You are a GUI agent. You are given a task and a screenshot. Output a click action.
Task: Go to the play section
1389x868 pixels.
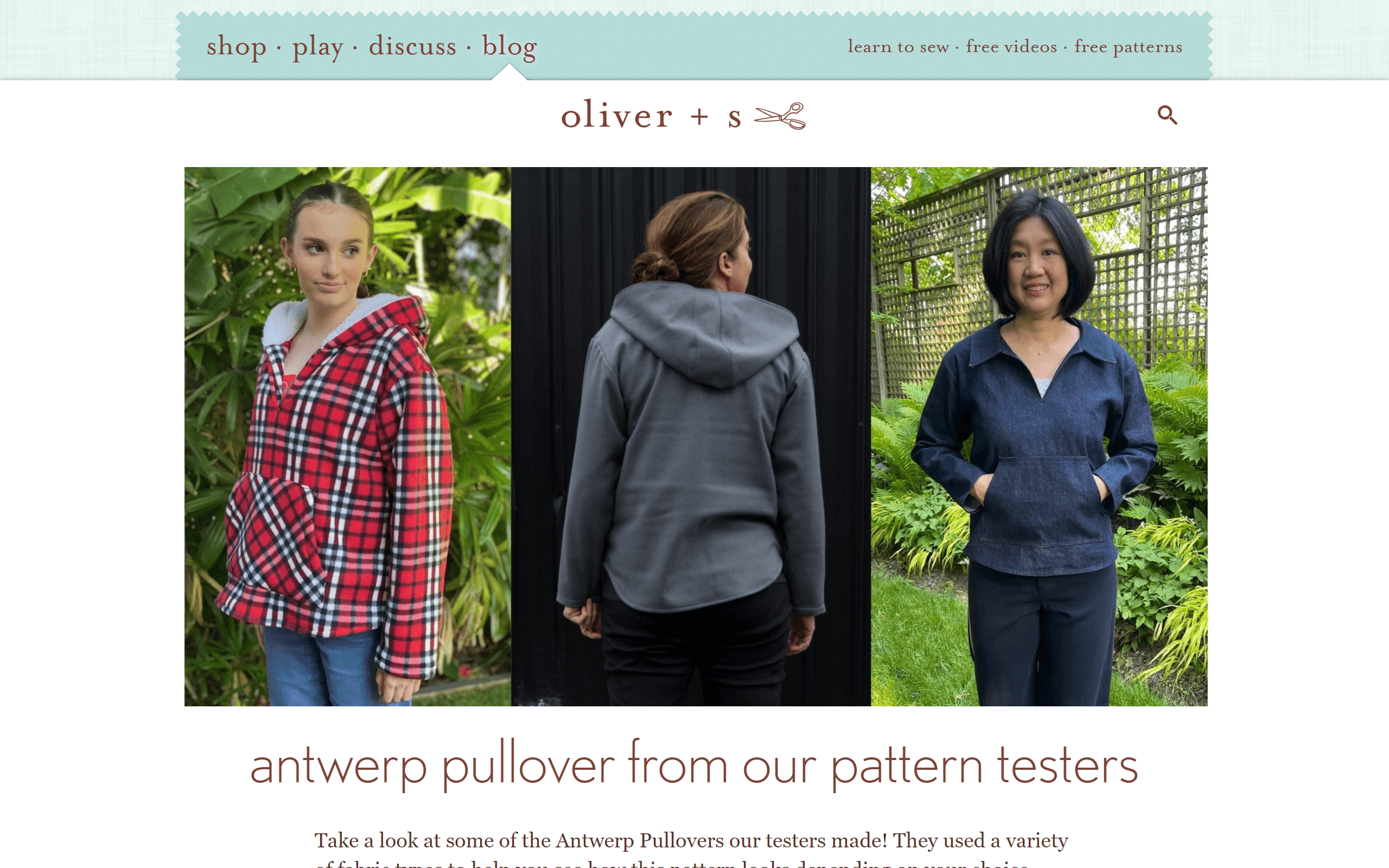(x=317, y=47)
